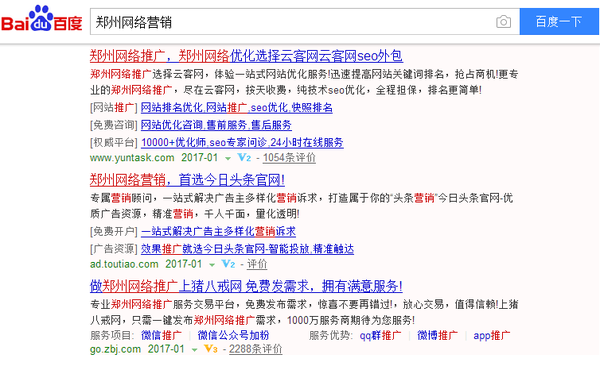Open 网站排名优化,网站推广,seo优化,快照排名 link
The width and height of the screenshot is (600, 370).
point(236,108)
